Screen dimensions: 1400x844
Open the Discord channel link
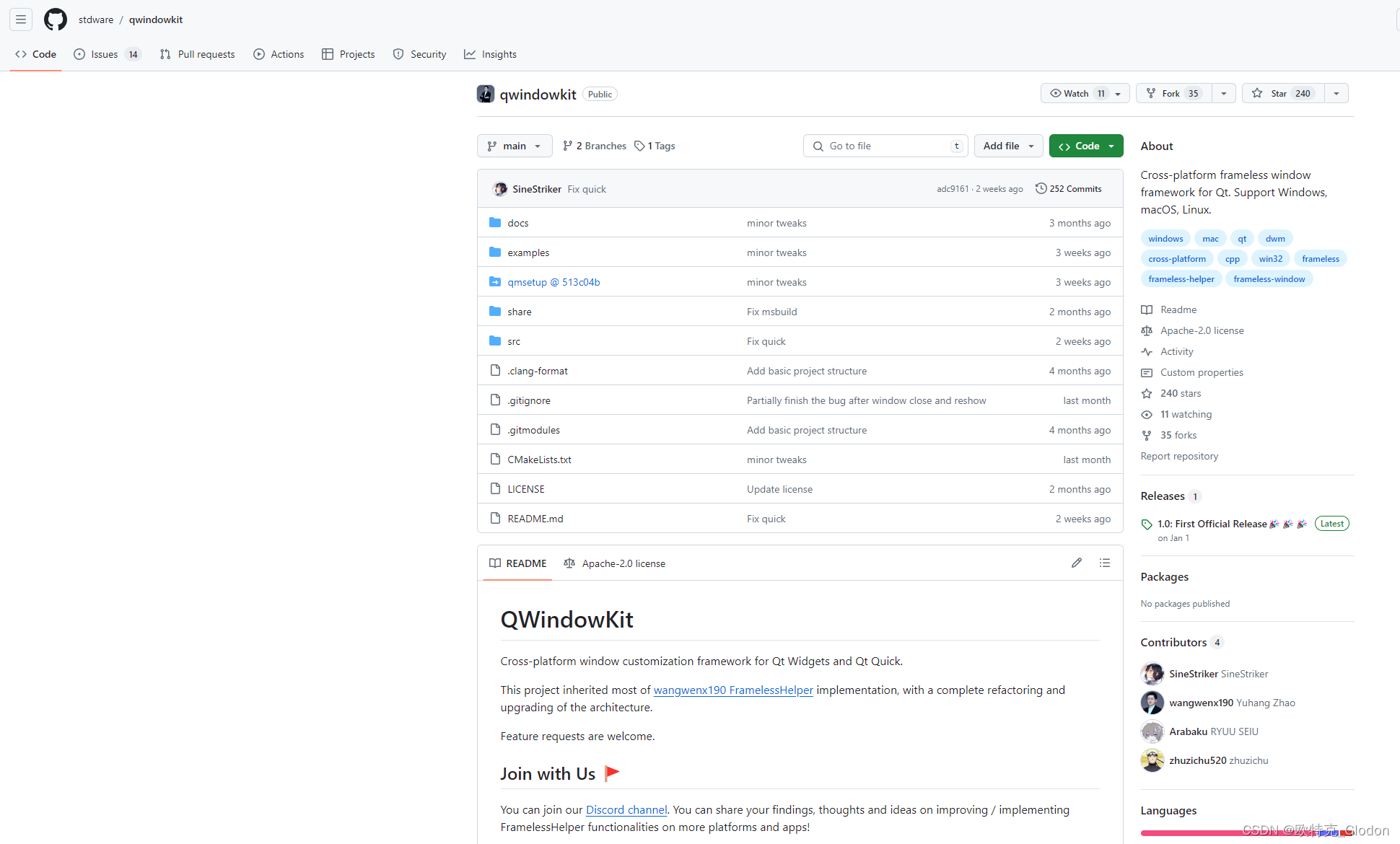tap(626, 809)
